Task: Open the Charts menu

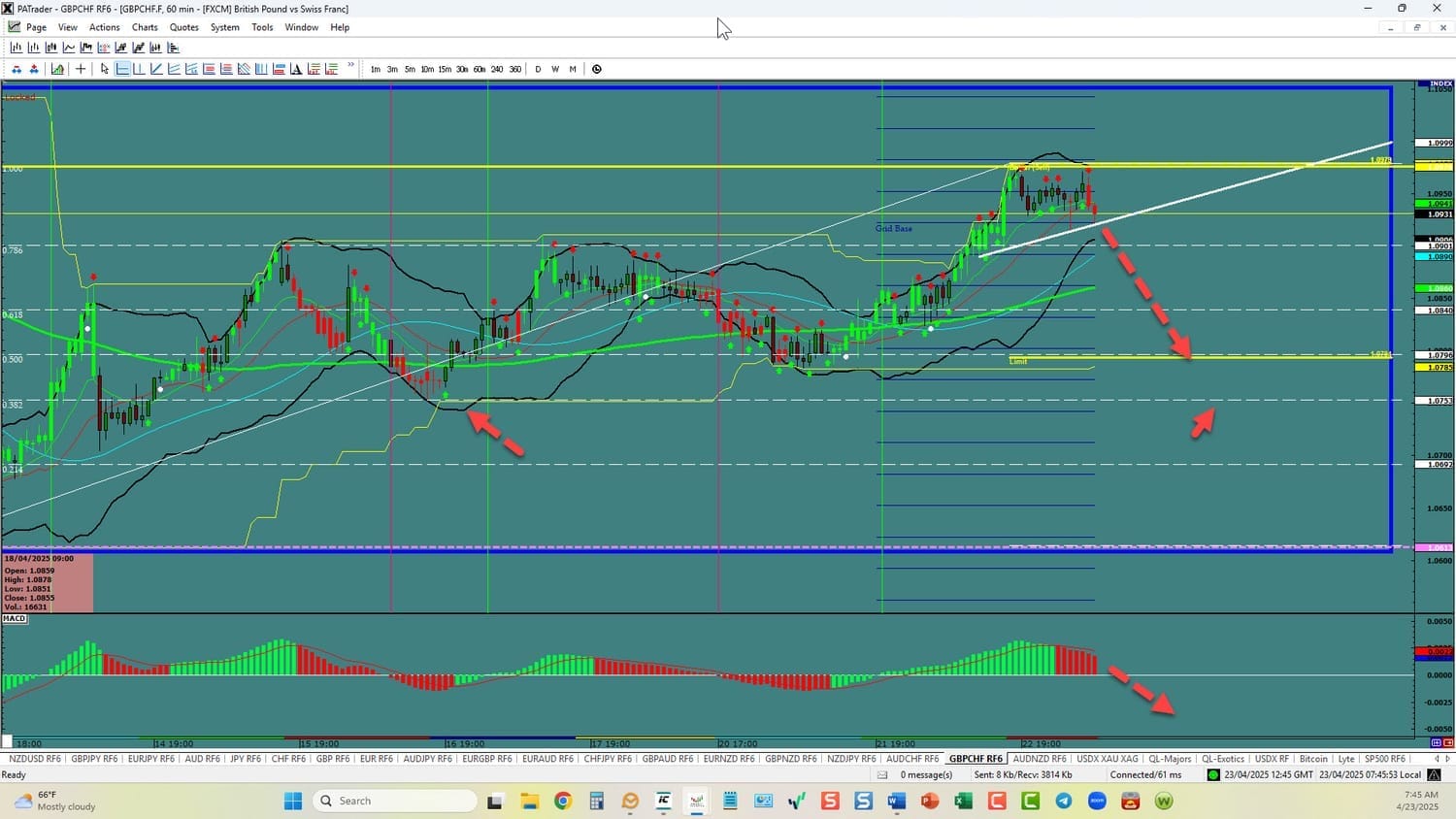Action: click(145, 27)
